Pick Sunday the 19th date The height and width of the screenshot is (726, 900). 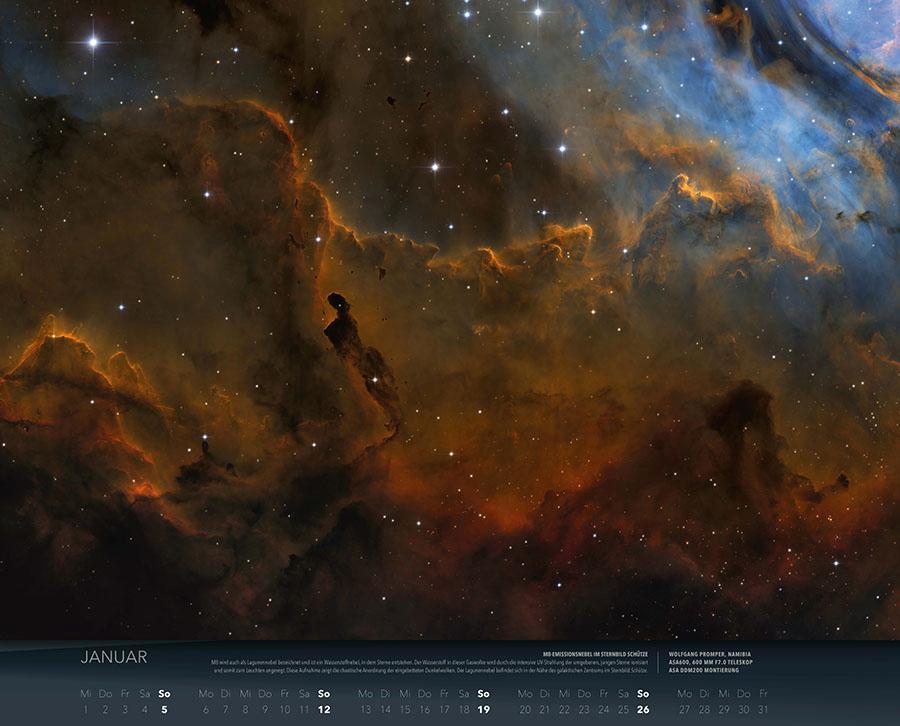click(x=483, y=709)
